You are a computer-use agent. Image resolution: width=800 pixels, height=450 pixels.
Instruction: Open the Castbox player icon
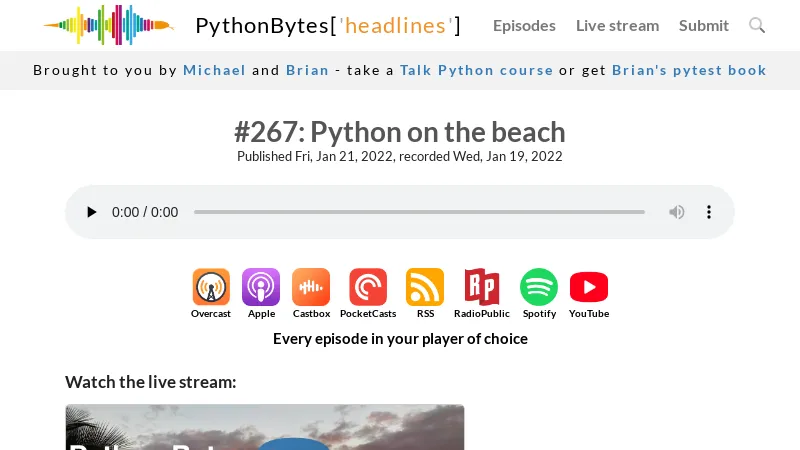(311, 287)
